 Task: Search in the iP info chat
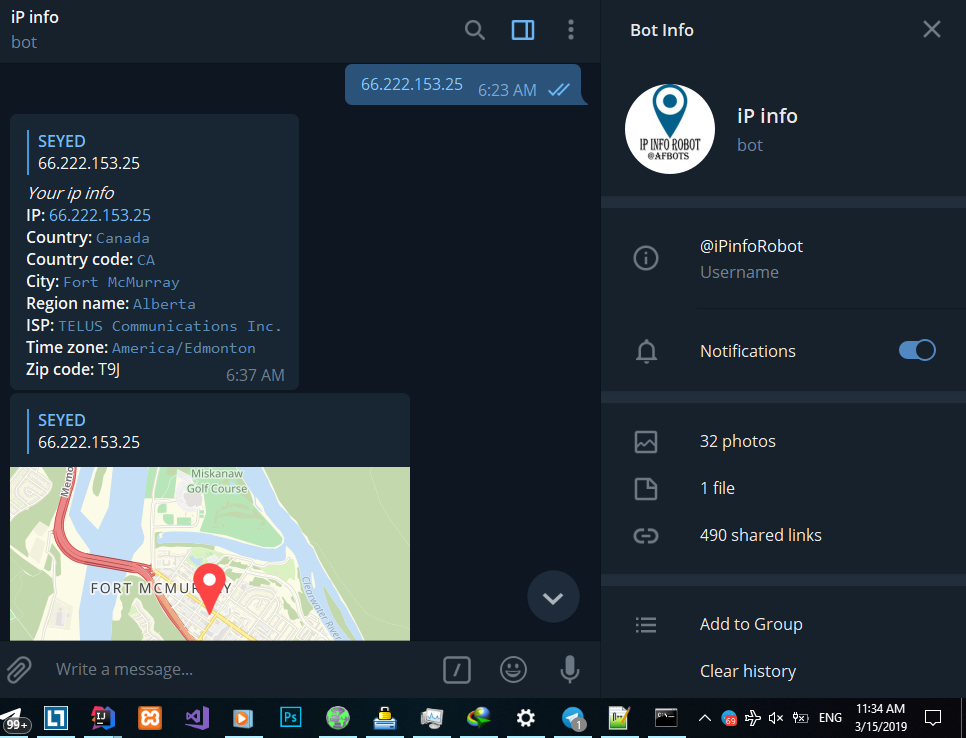pyautogui.click(x=474, y=30)
